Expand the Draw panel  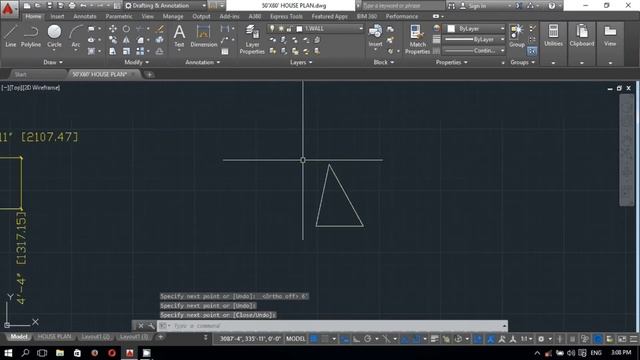pyautogui.click(x=53, y=62)
